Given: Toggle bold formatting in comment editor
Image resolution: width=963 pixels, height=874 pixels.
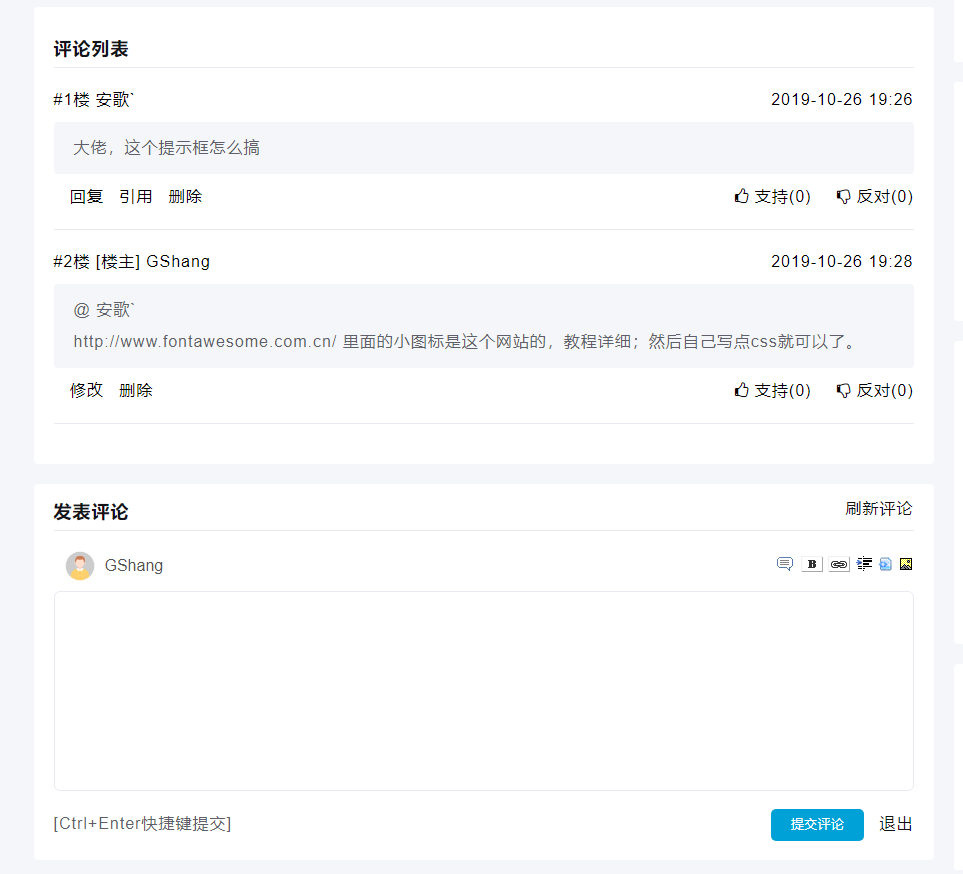Looking at the screenshot, I should pos(812,564).
